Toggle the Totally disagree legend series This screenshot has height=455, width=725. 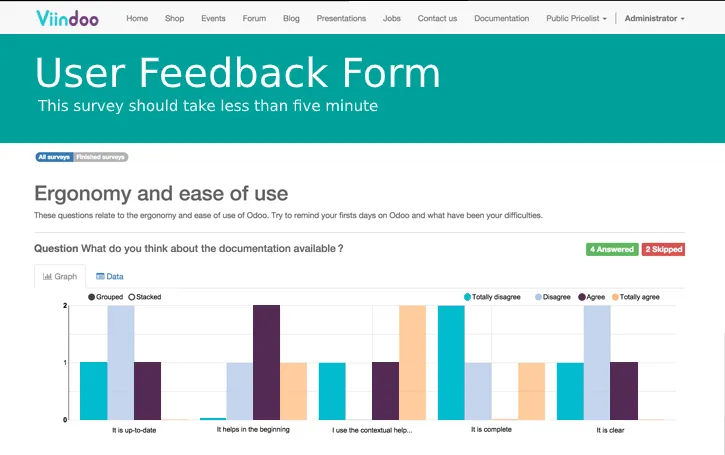[492, 297]
